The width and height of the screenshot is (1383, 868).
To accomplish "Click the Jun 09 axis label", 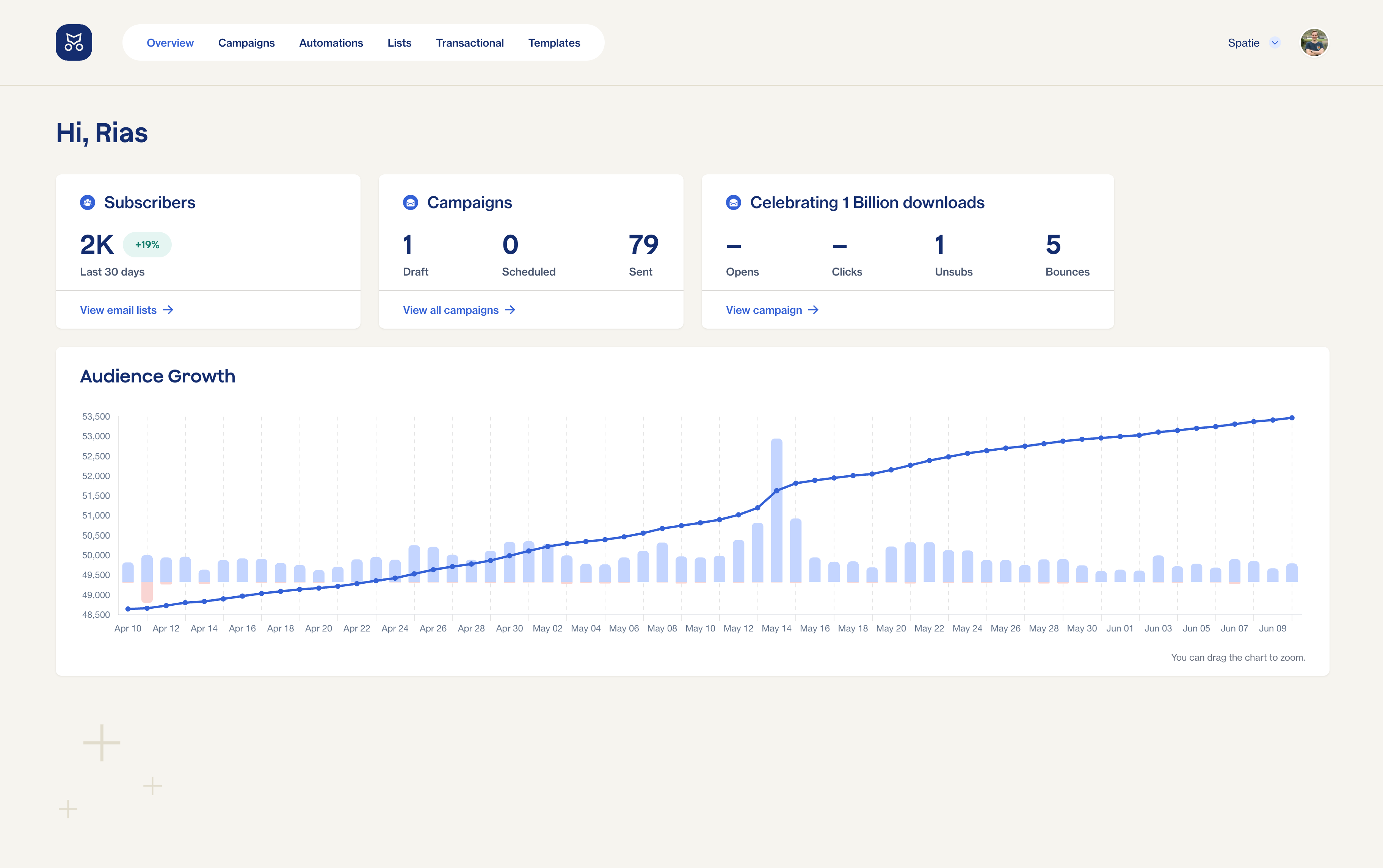I will point(1273,628).
